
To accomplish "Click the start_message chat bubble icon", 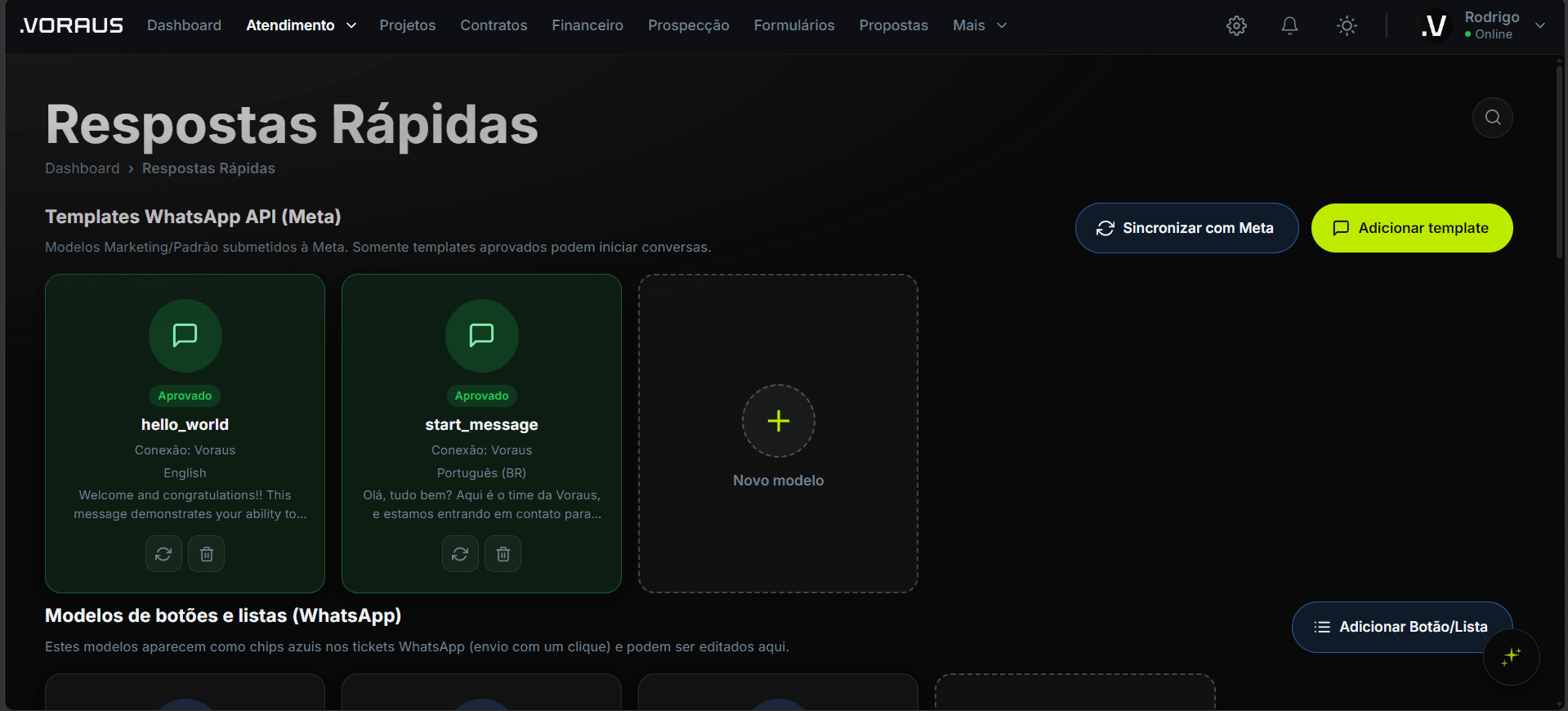I will click(x=482, y=335).
